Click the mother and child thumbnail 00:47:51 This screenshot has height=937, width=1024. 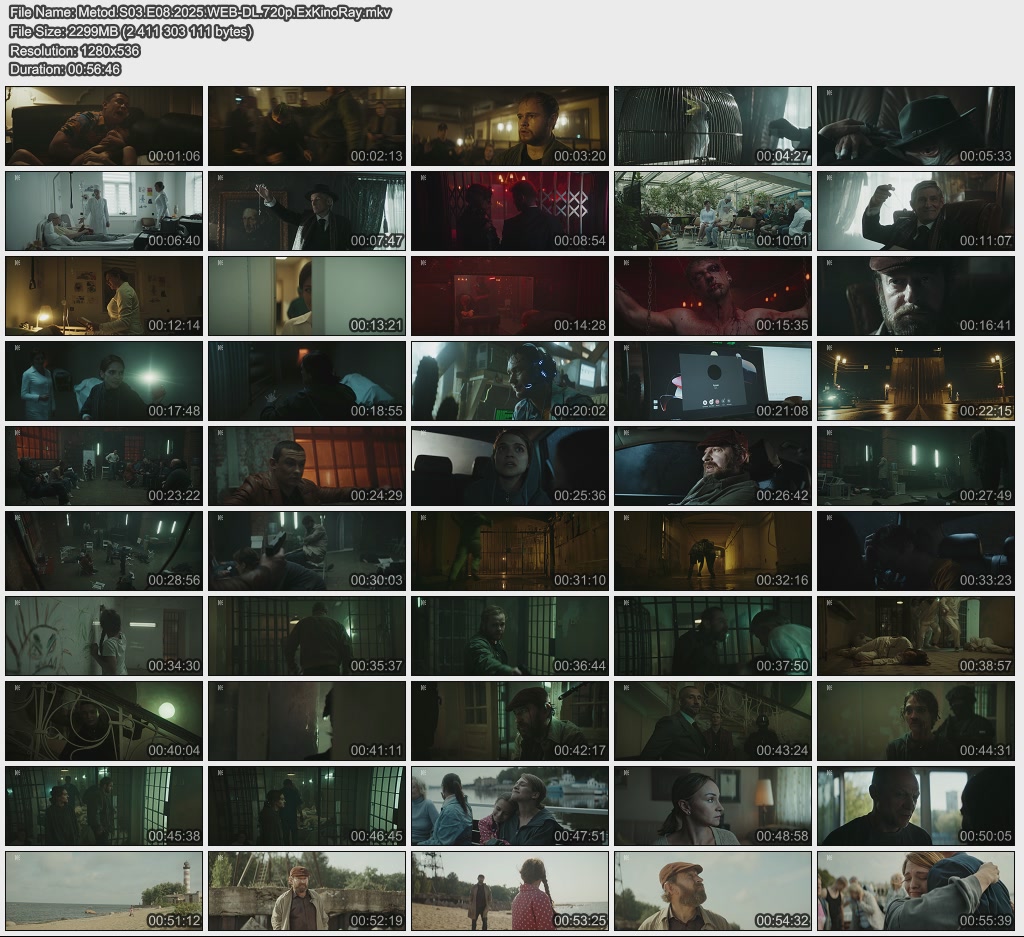coord(509,806)
